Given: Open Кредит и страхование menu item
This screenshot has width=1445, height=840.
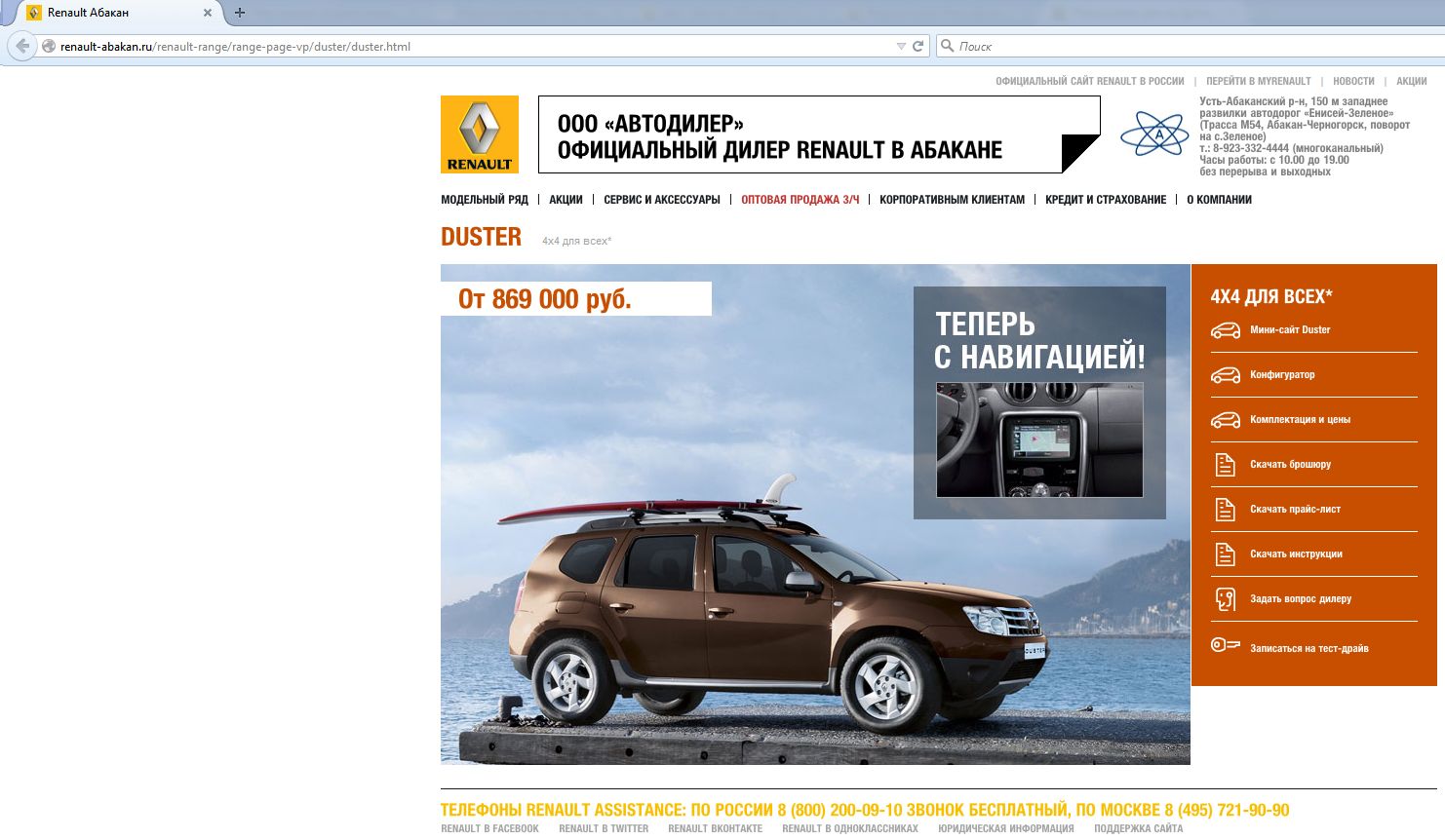Looking at the screenshot, I should pyautogui.click(x=1106, y=200).
